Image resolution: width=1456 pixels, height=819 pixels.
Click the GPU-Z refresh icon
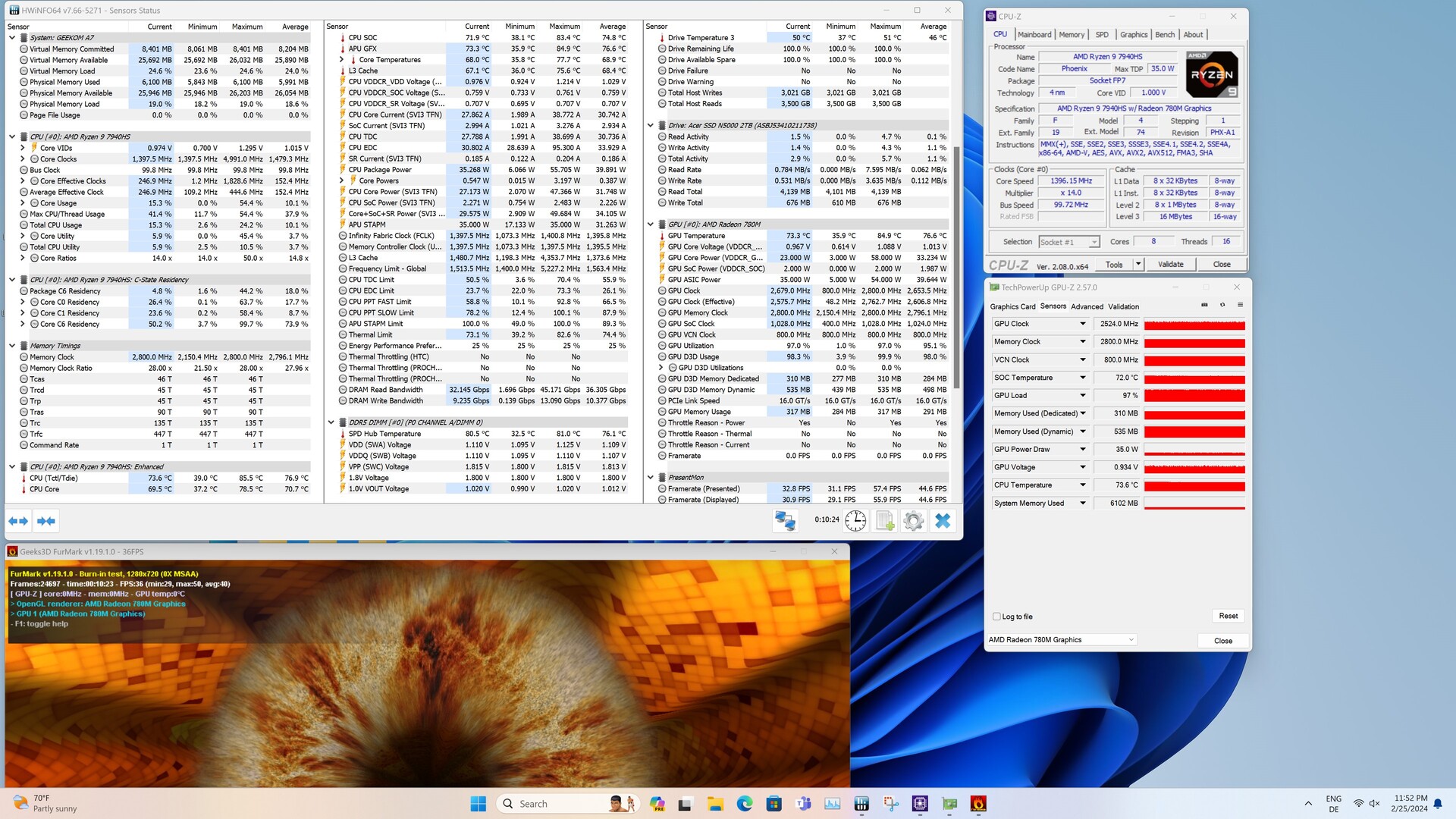(1222, 305)
